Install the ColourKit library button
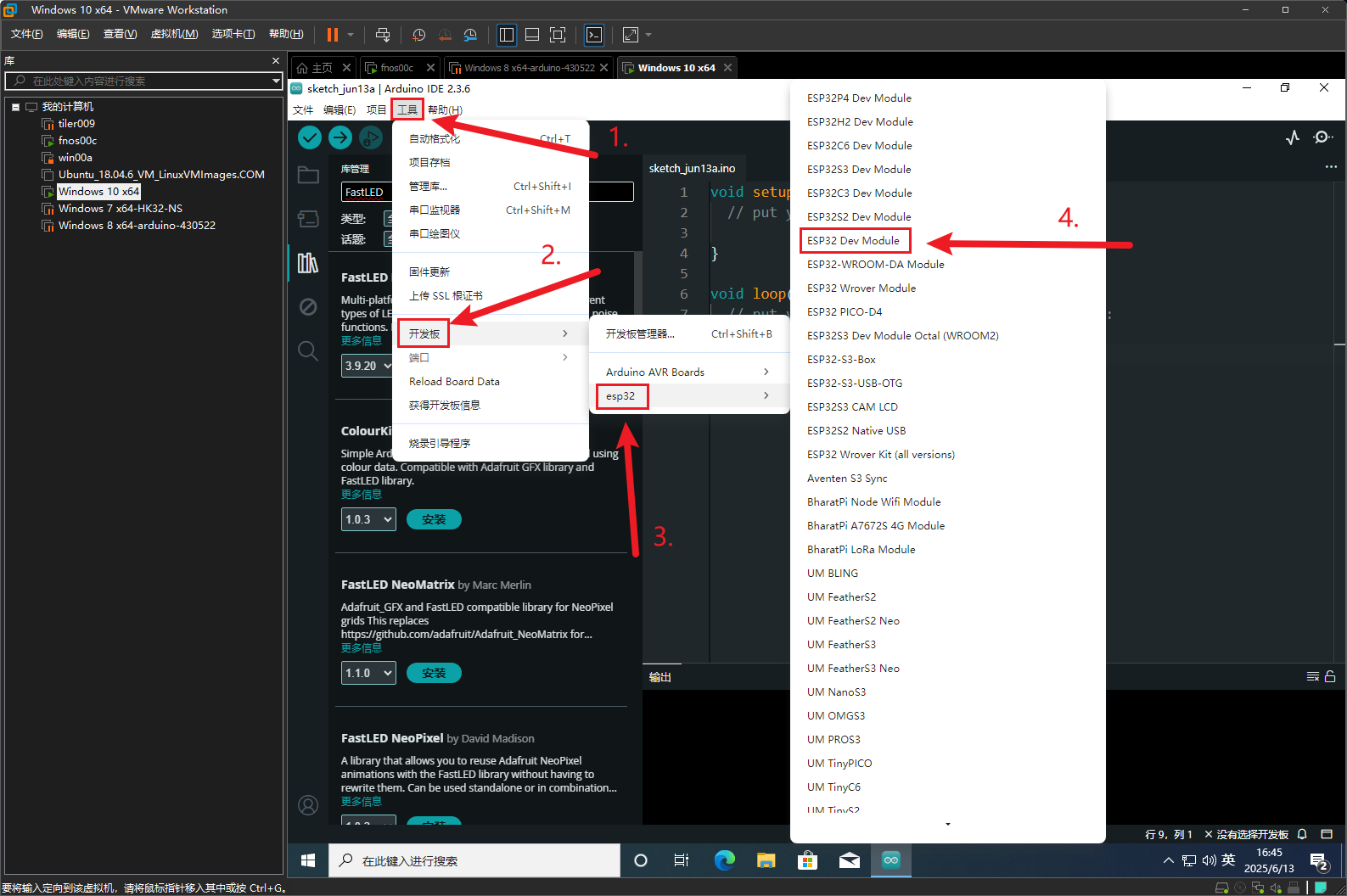 click(x=434, y=519)
